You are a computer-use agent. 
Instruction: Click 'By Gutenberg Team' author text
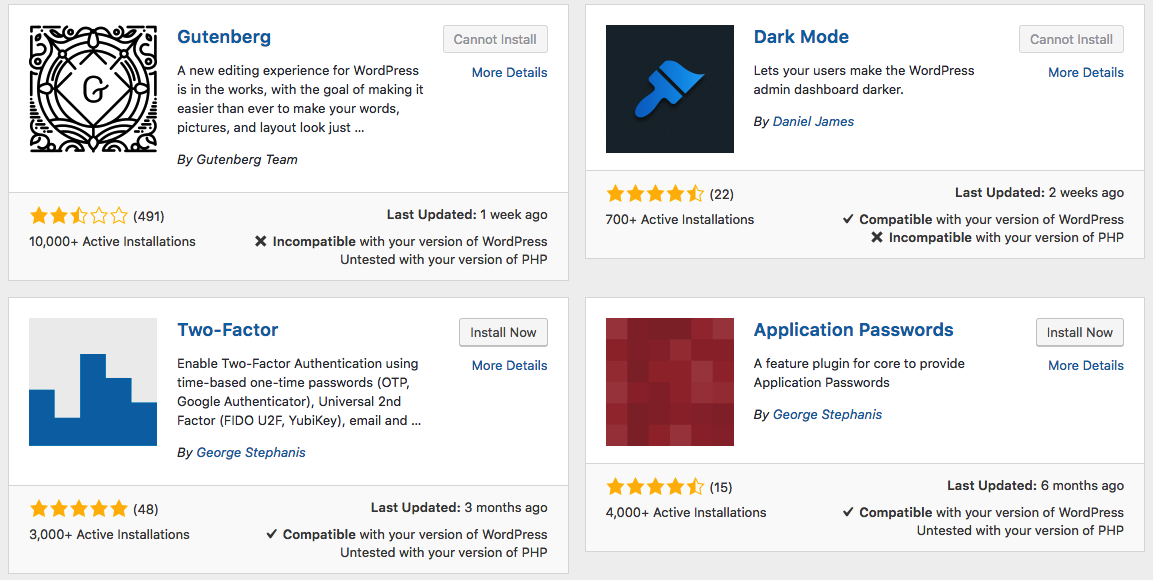[x=238, y=160]
